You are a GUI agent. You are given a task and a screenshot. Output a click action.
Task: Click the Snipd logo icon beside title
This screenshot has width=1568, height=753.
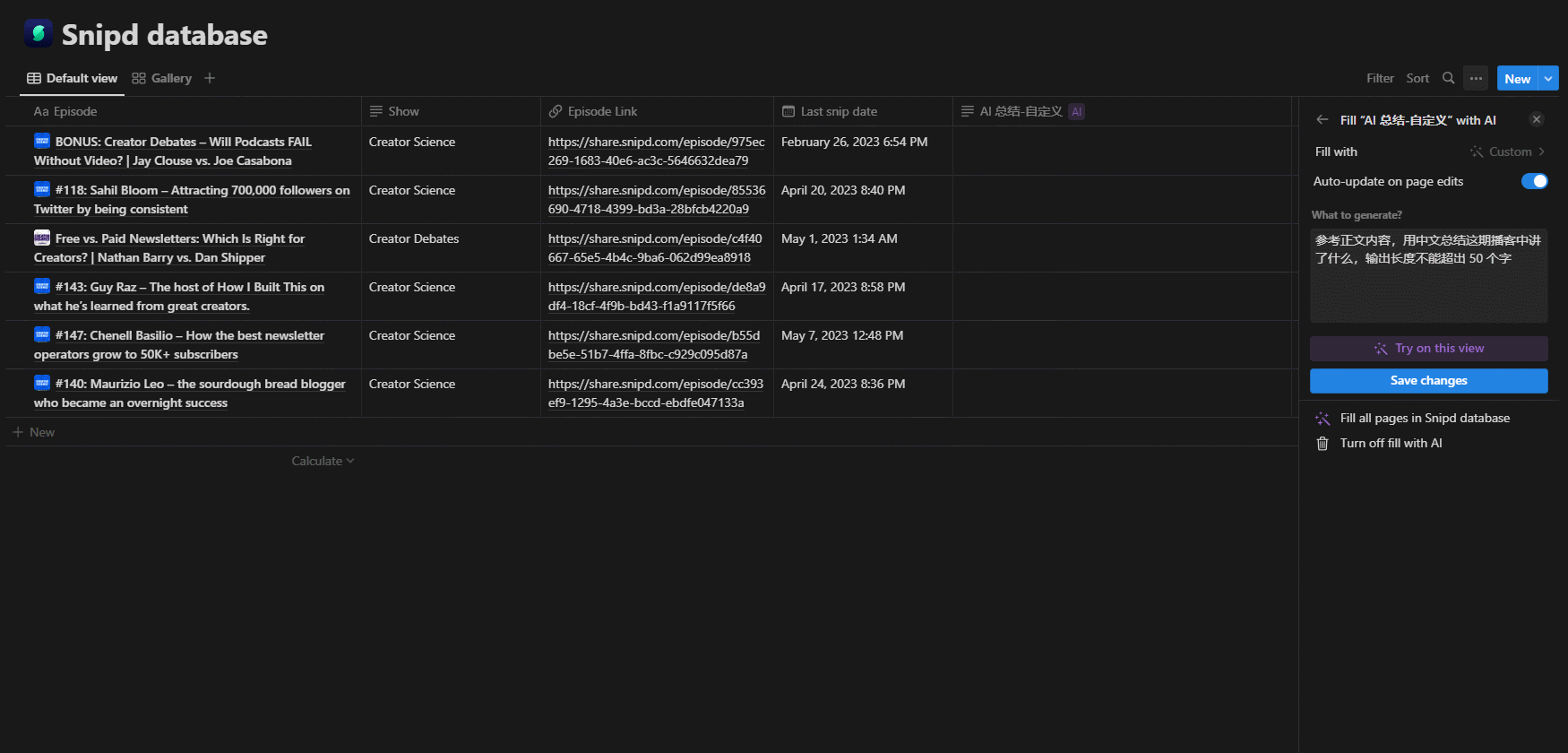click(39, 34)
